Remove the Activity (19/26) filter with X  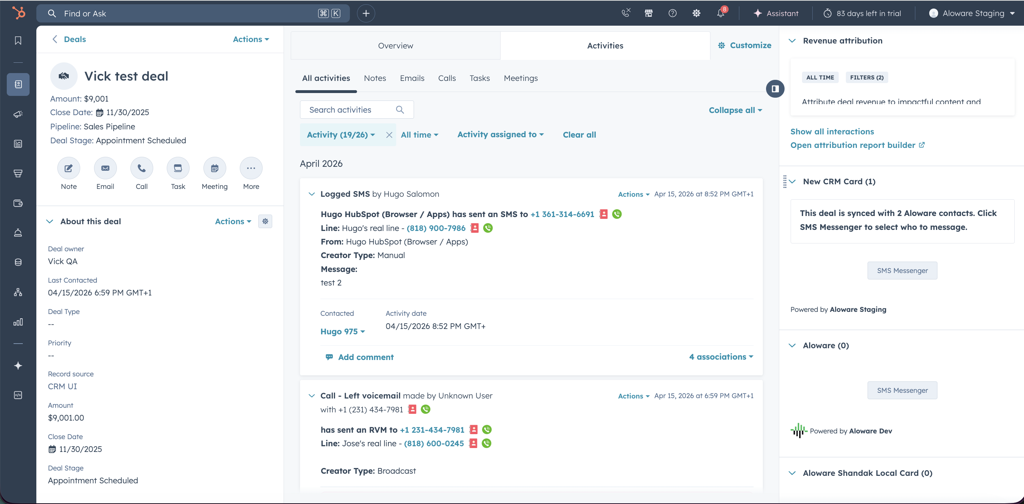[389, 135]
